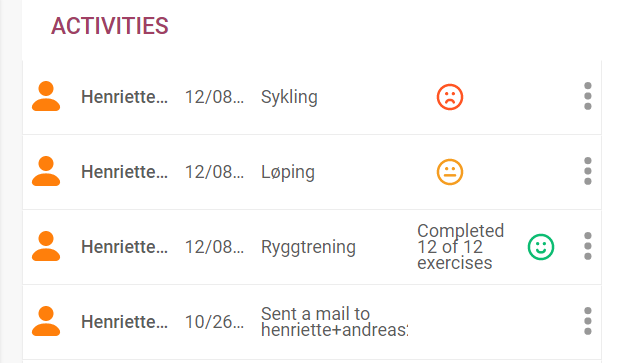
Task: Click the Ryggtrening activity name
Action: click(x=308, y=247)
